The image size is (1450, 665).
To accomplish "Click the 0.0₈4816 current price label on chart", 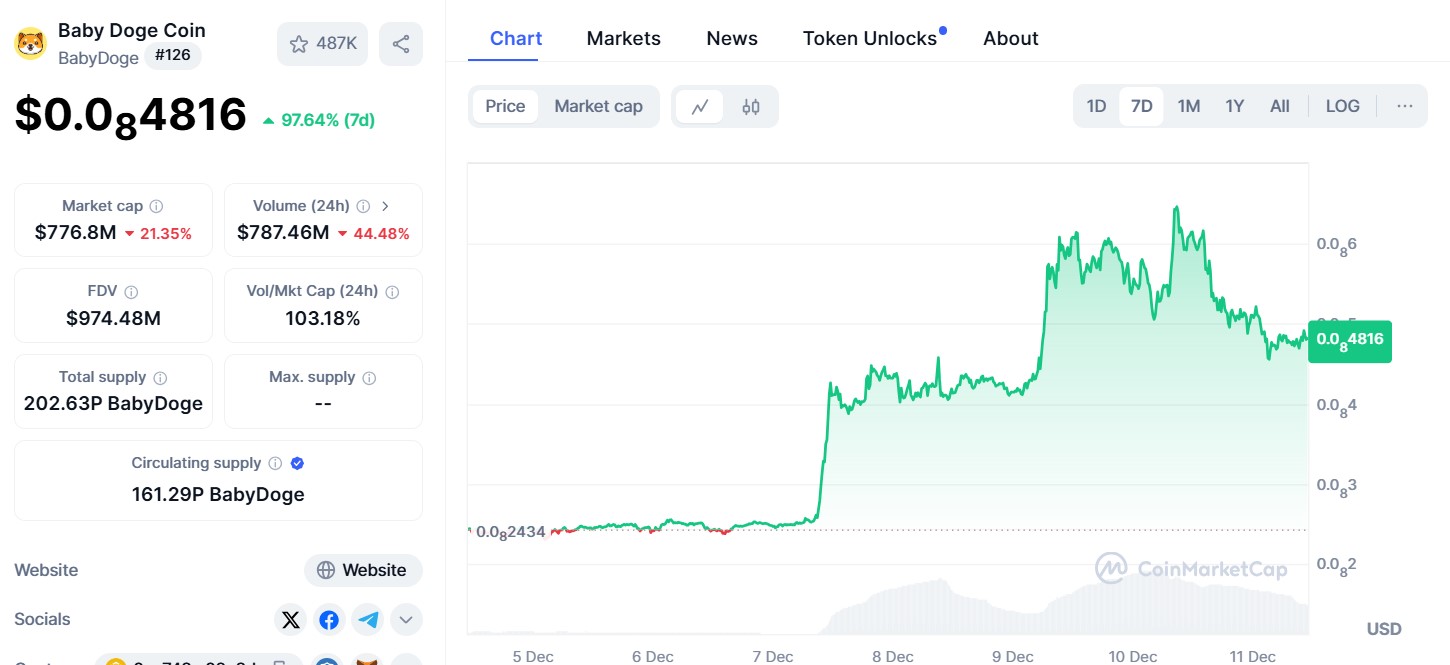I will (x=1350, y=340).
